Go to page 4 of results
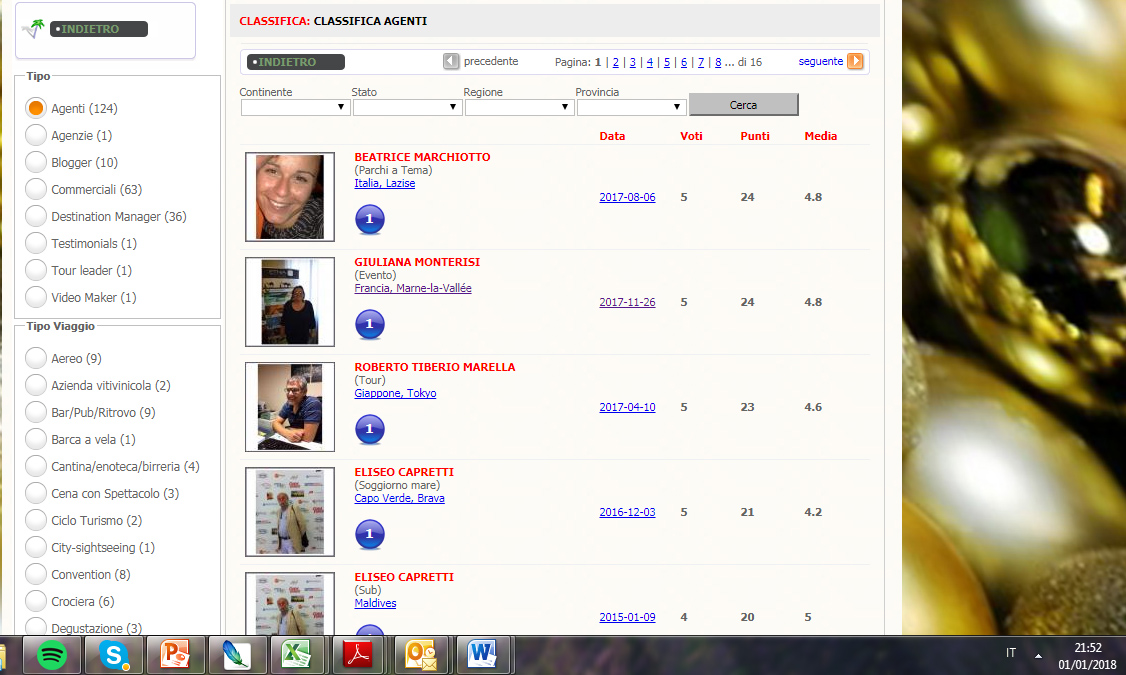 tap(650, 62)
